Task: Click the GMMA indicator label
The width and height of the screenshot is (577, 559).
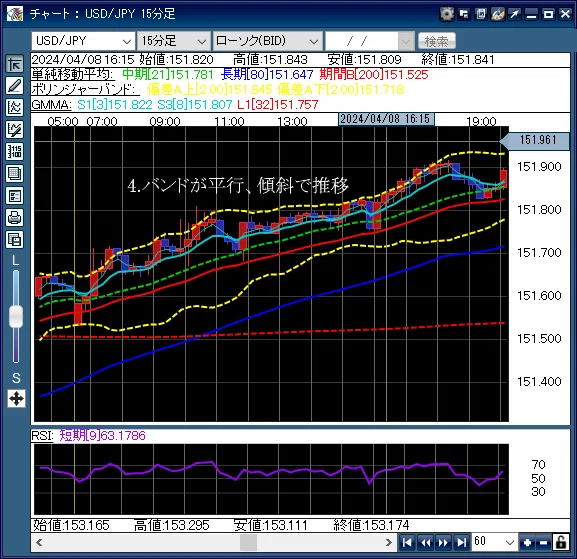Action: [x=51, y=105]
